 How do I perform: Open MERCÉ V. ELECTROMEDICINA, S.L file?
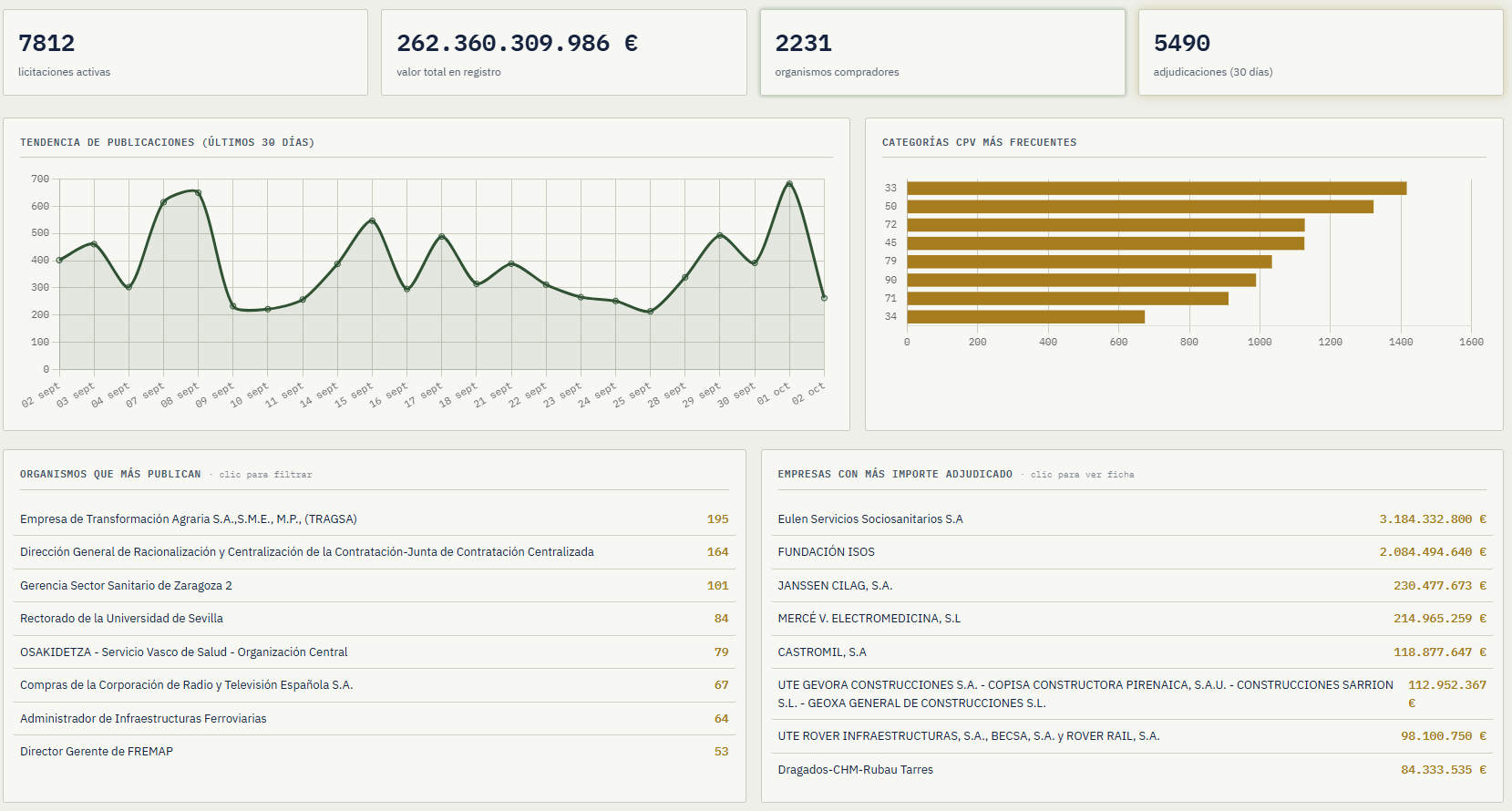[1132, 619]
